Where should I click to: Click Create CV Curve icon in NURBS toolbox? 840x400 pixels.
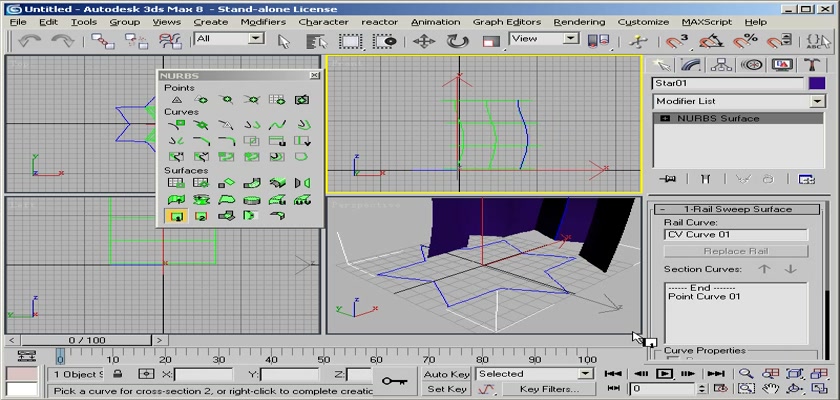click(x=176, y=125)
